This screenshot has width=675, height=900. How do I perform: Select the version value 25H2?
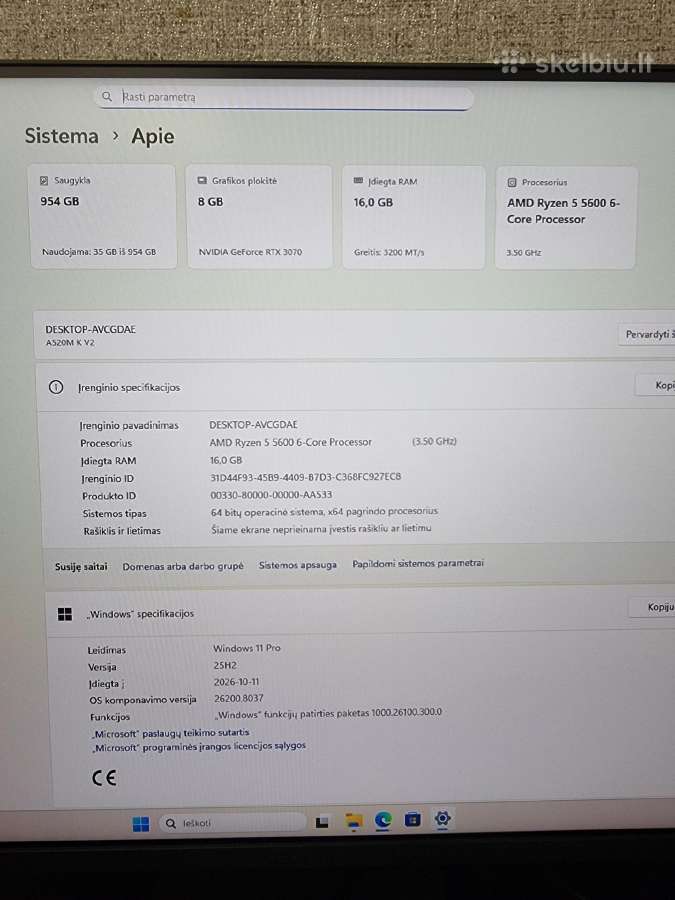(225, 665)
